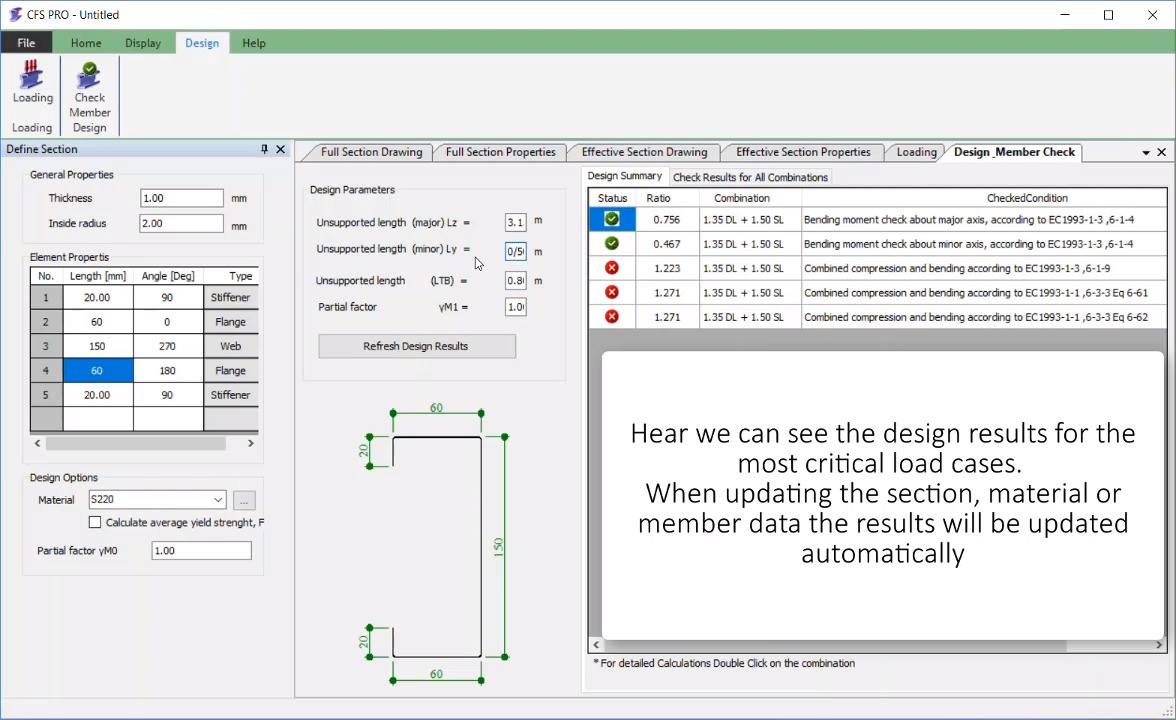Screen dimensions: 1176x720
Task: Click the CFS PRO app icon in title bar
Action: 15,14
